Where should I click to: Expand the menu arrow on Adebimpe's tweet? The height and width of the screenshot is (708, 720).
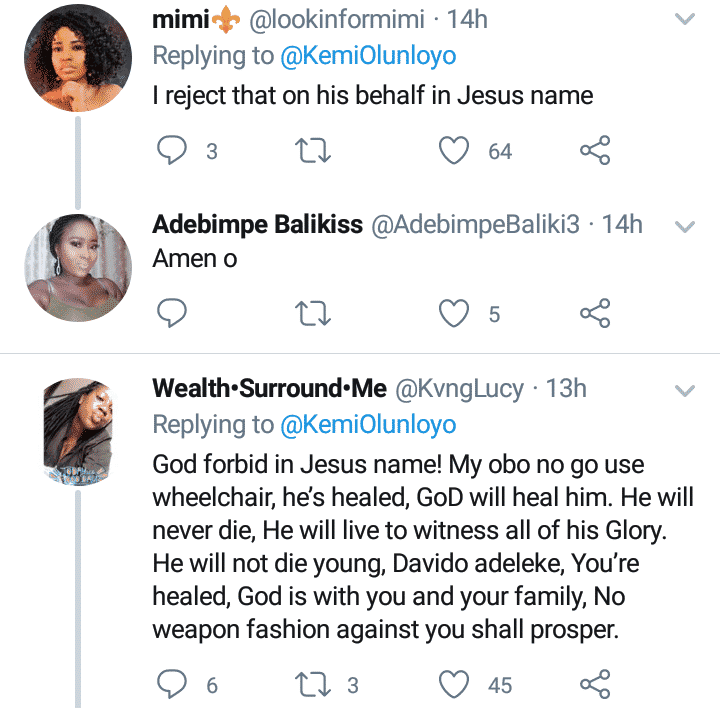685,227
